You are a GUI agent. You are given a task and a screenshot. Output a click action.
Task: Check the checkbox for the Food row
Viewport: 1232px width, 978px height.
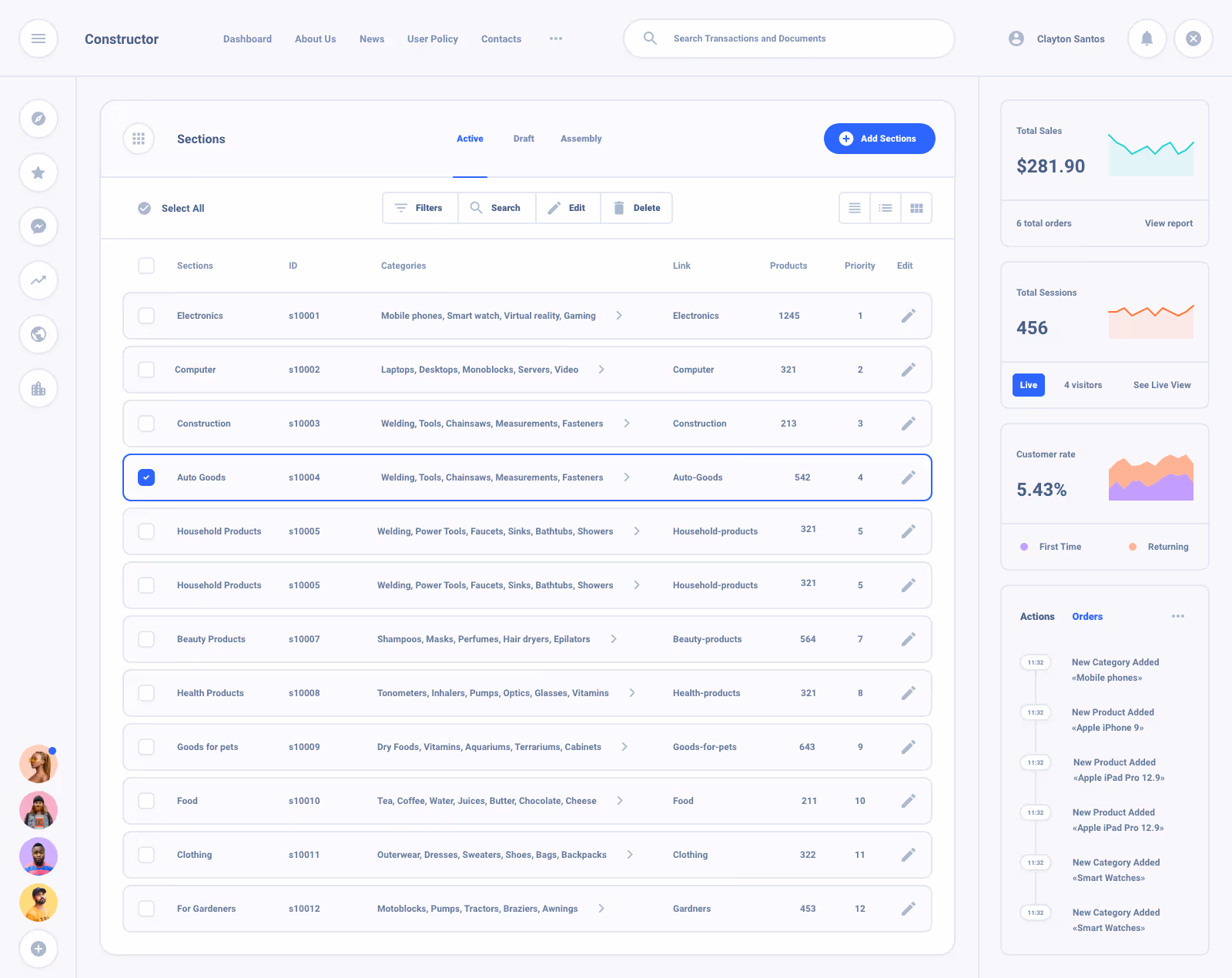(x=146, y=801)
